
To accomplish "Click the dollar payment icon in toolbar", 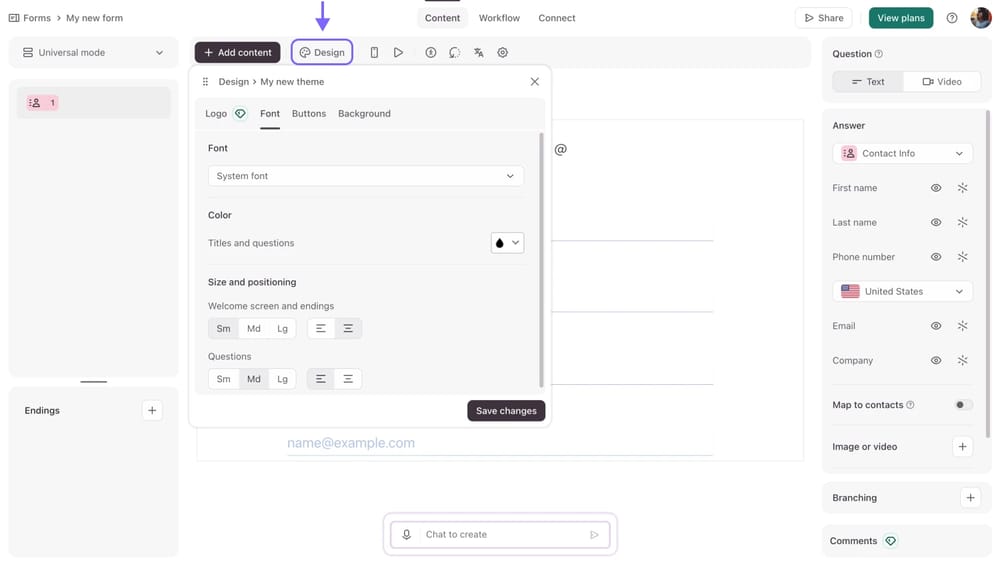I will pos(430,53).
